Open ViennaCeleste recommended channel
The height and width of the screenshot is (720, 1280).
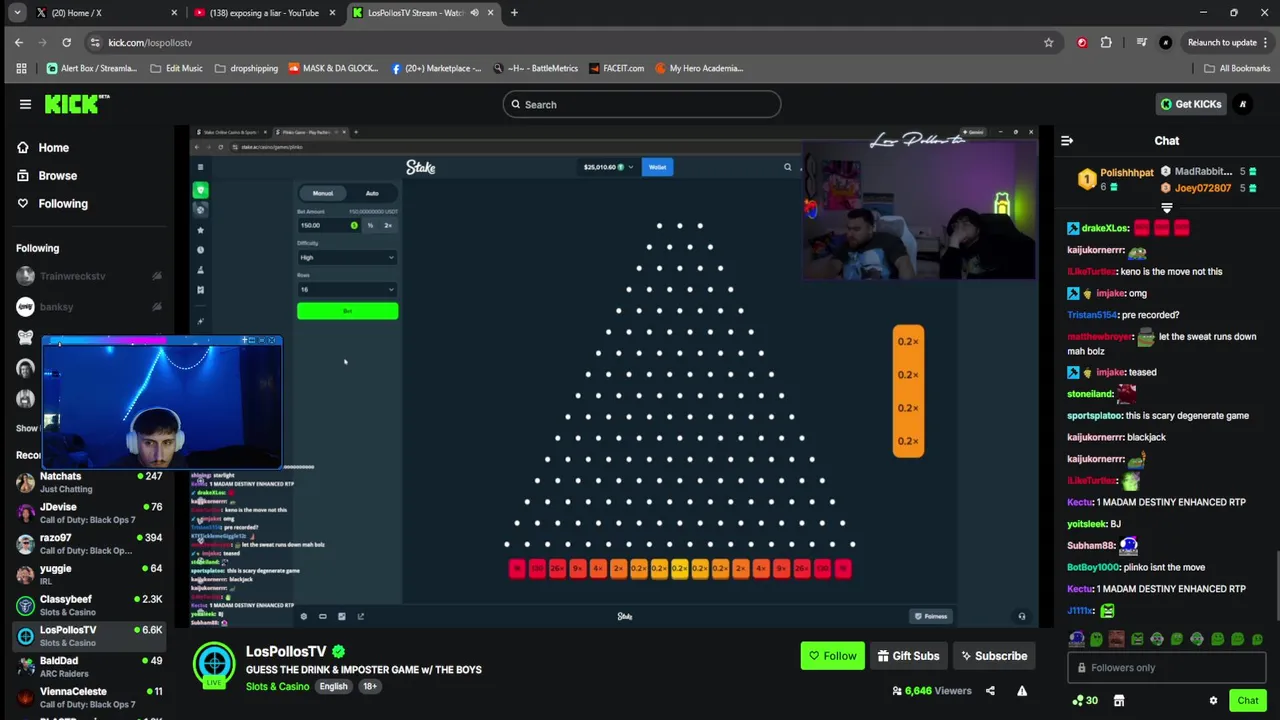click(x=88, y=697)
